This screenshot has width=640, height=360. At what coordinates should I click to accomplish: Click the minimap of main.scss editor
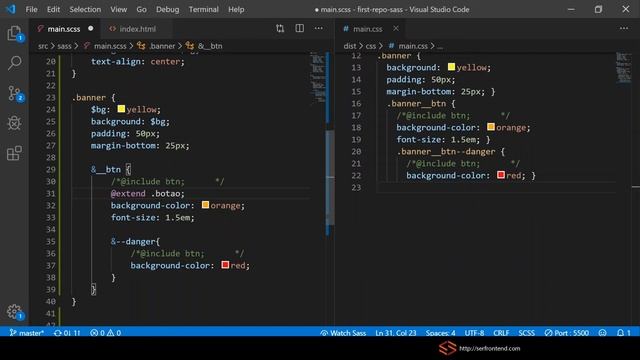point(318,78)
